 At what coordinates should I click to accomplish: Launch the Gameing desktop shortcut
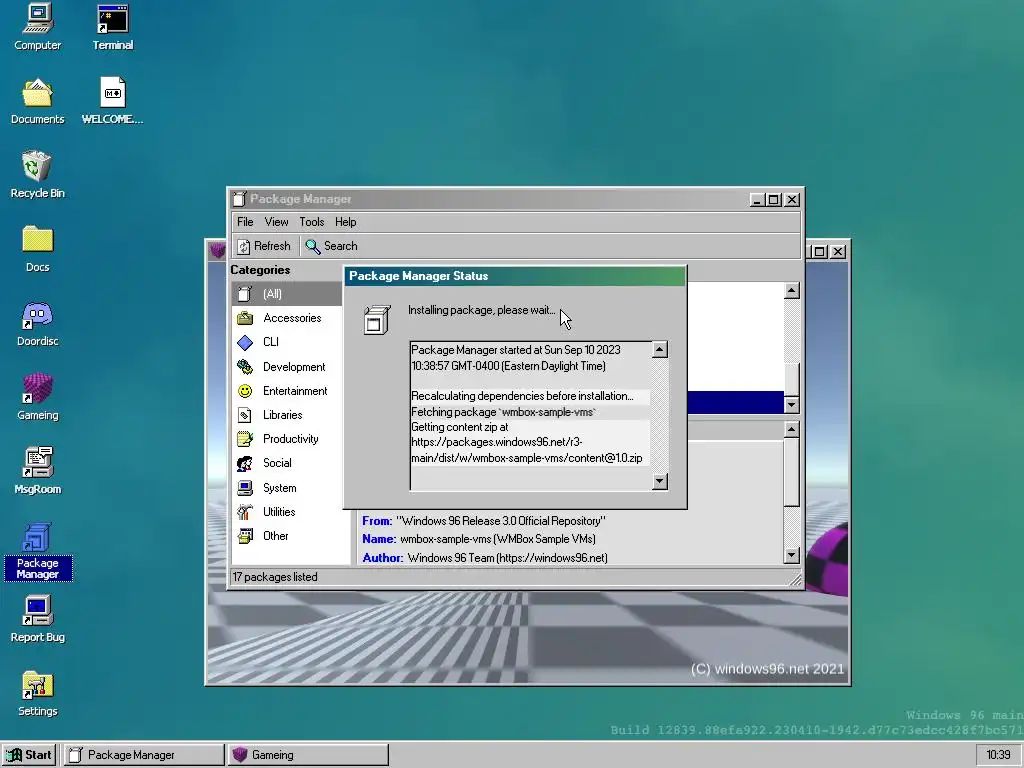[x=37, y=397]
